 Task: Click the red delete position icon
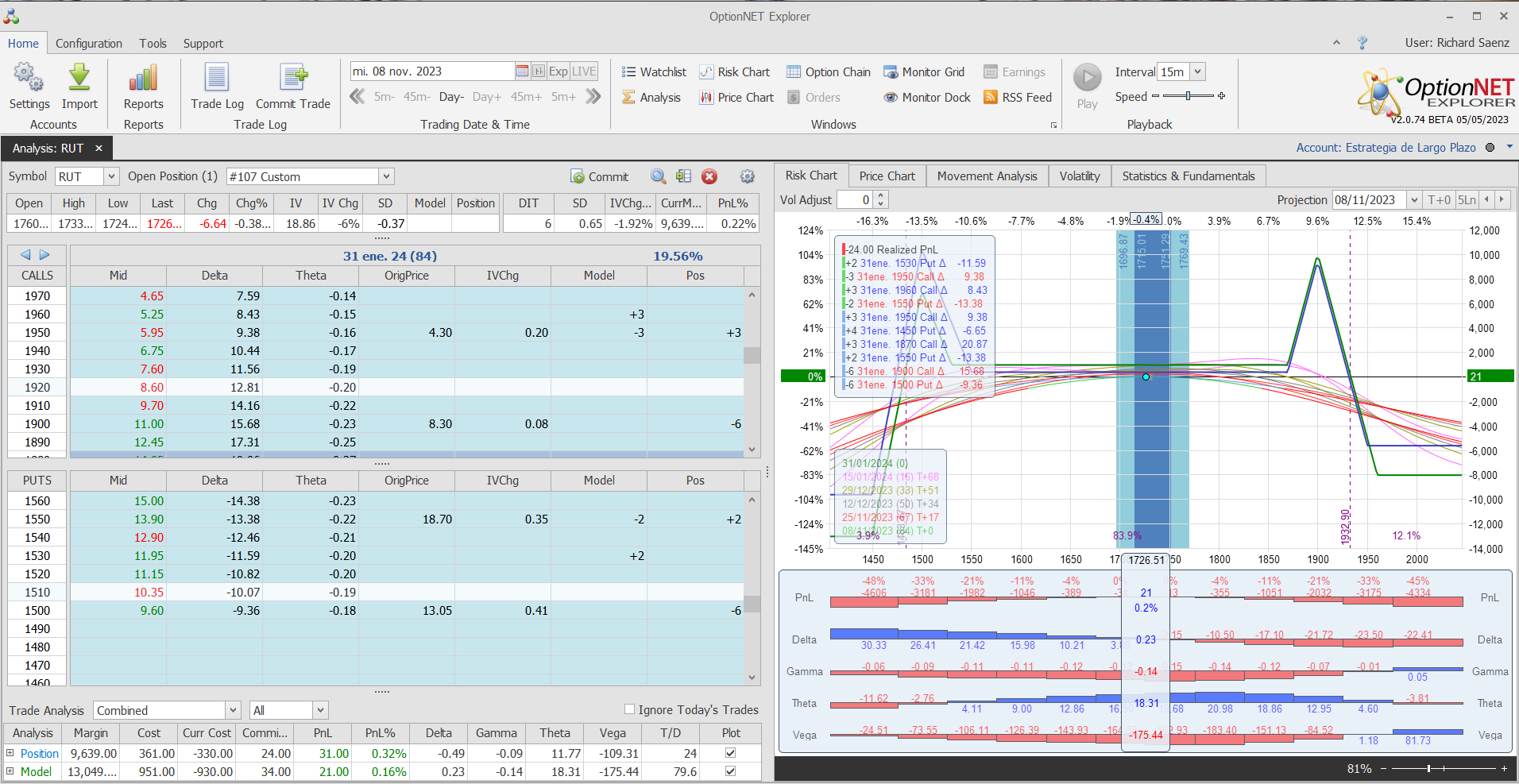[x=709, y=176]
